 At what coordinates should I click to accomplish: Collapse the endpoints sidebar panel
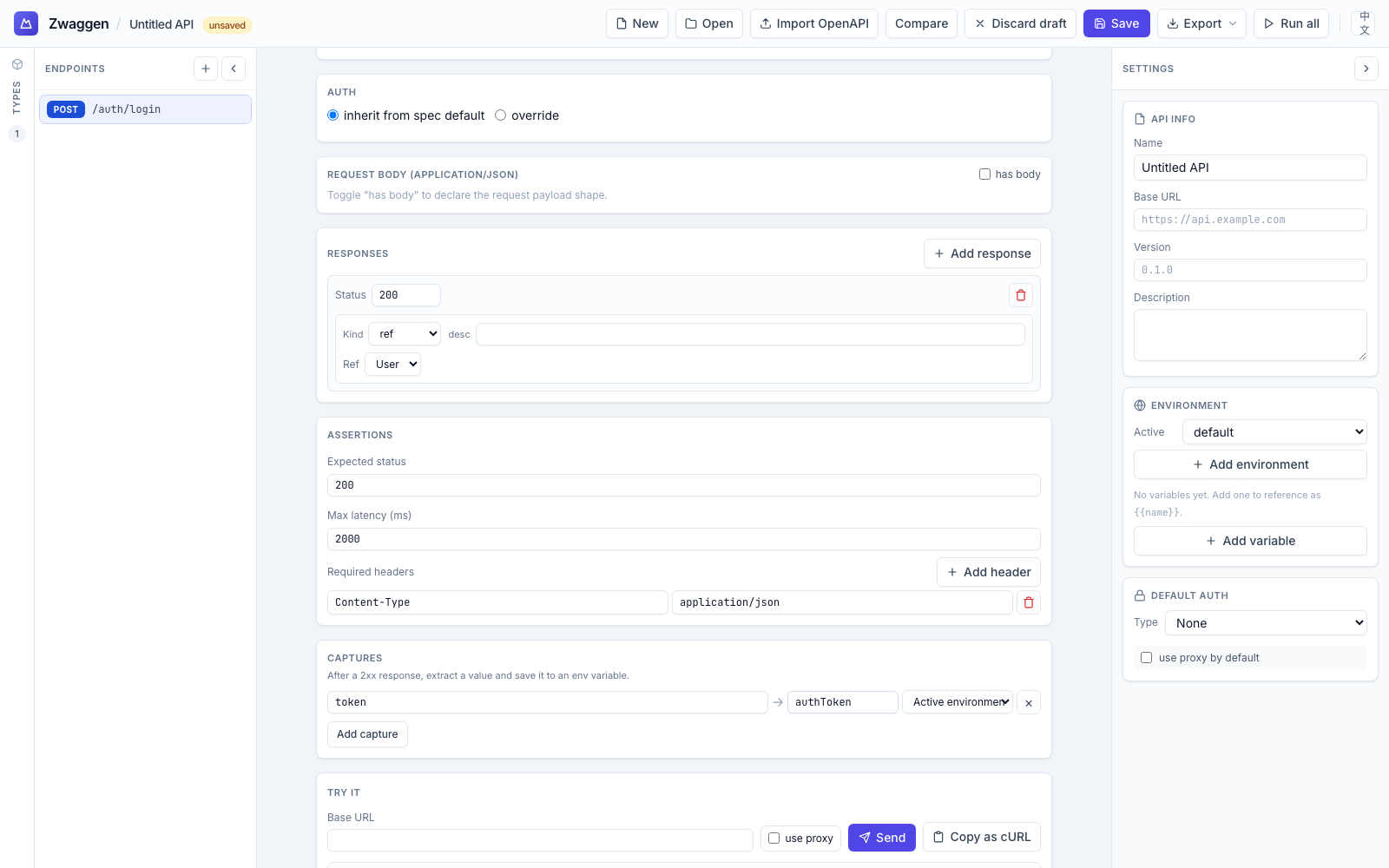pyautogui.click(x=234, y=69)
